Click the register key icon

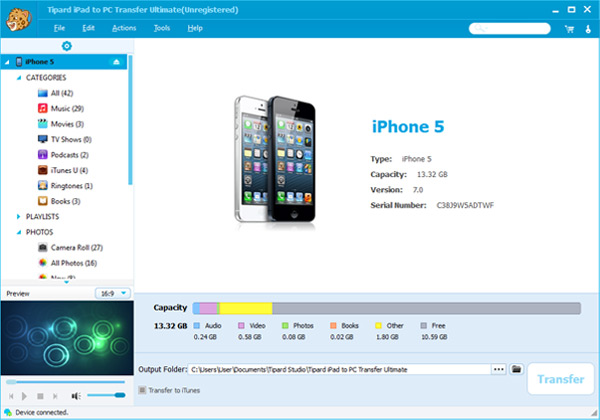click(588, 29)
